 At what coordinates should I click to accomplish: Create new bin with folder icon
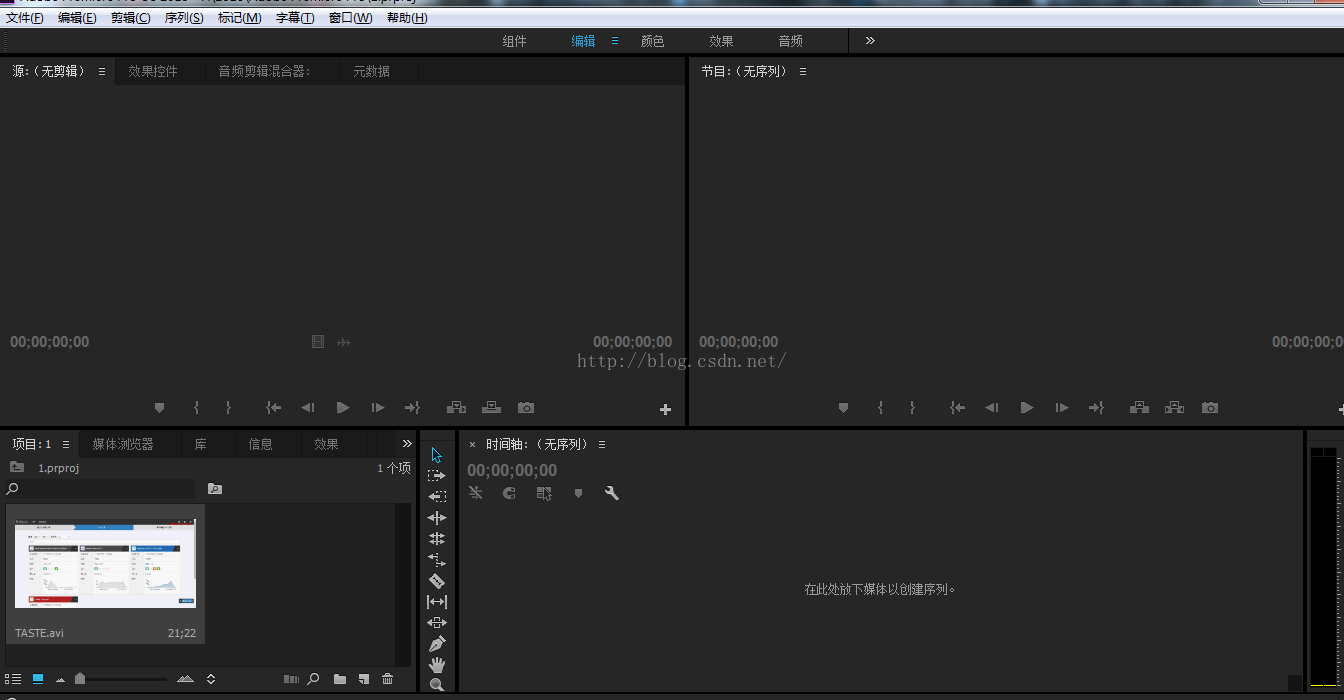coord(340,679)
